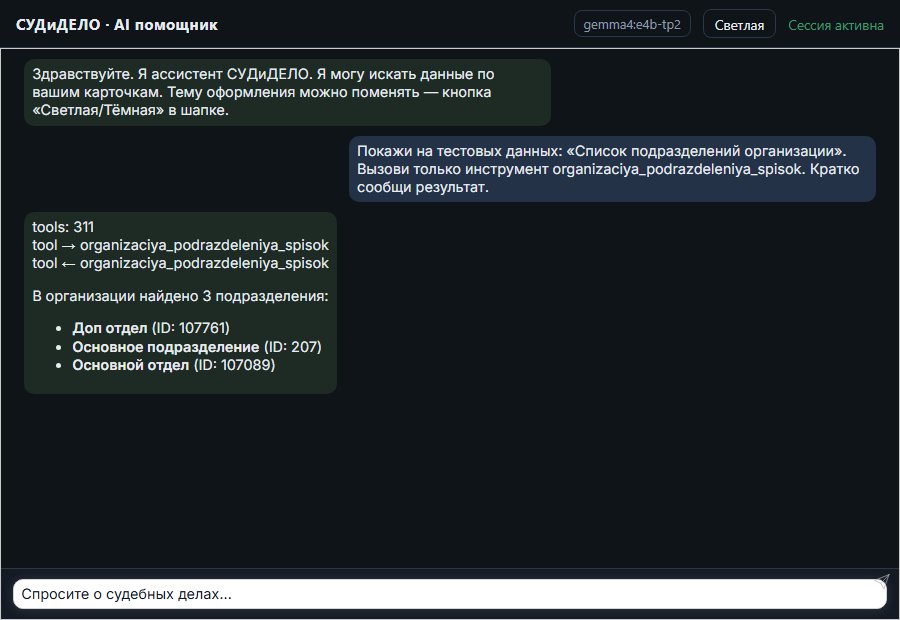Click the AI помощник text in header
The image size is (900, 620).
(166, 25)
